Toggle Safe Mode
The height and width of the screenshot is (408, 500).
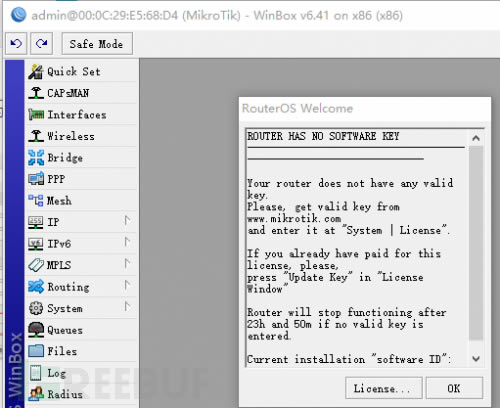click(97, 44)
